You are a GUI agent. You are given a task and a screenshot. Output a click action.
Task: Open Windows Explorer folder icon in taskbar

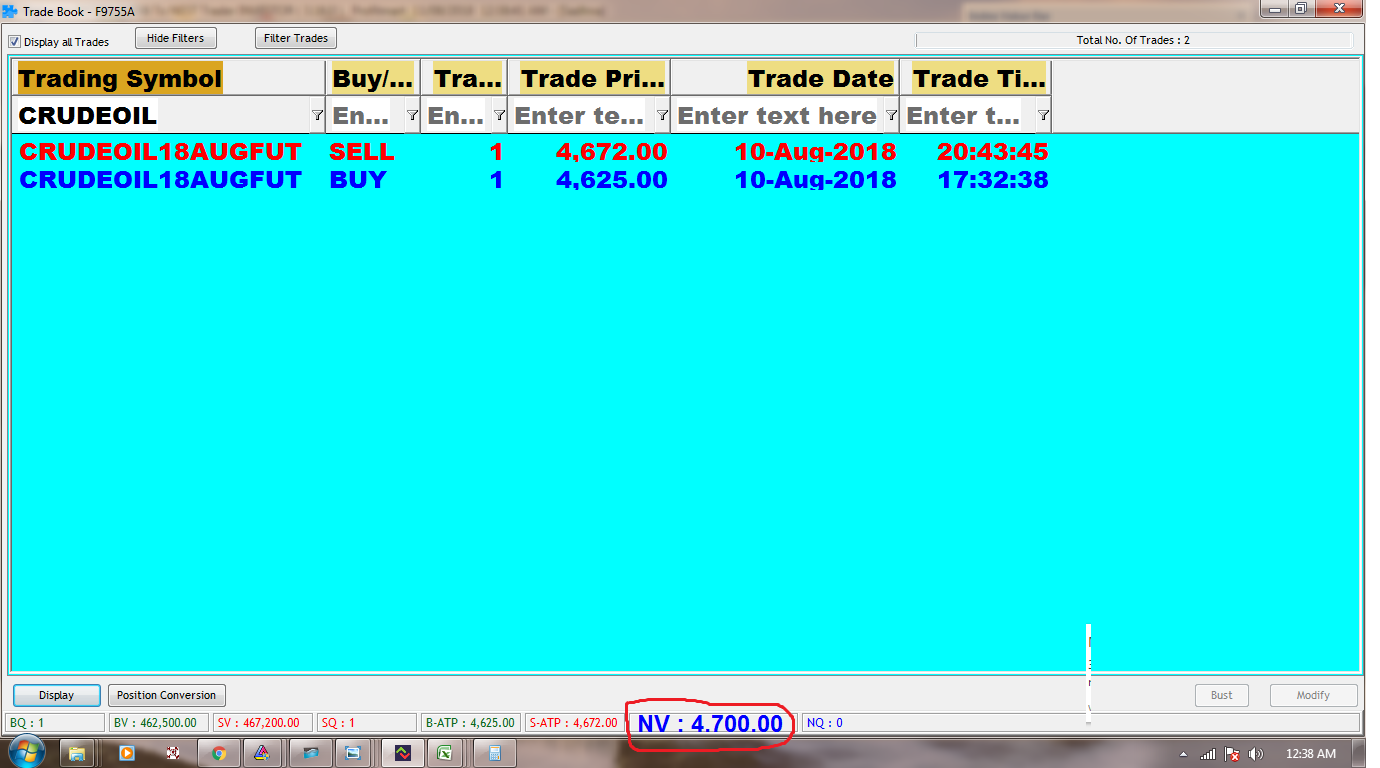[78, 753]
